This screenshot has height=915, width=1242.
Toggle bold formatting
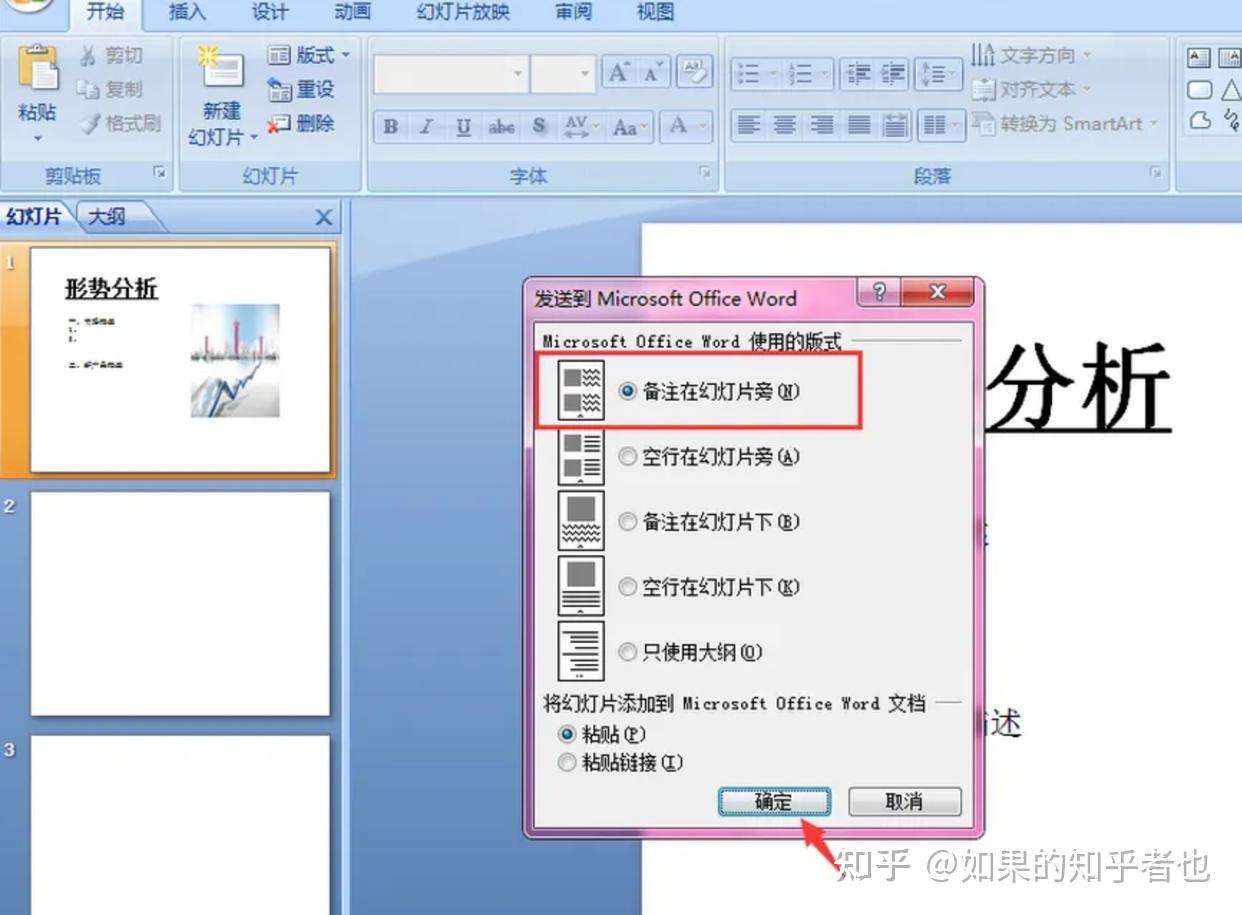click(x=391, y=126)
